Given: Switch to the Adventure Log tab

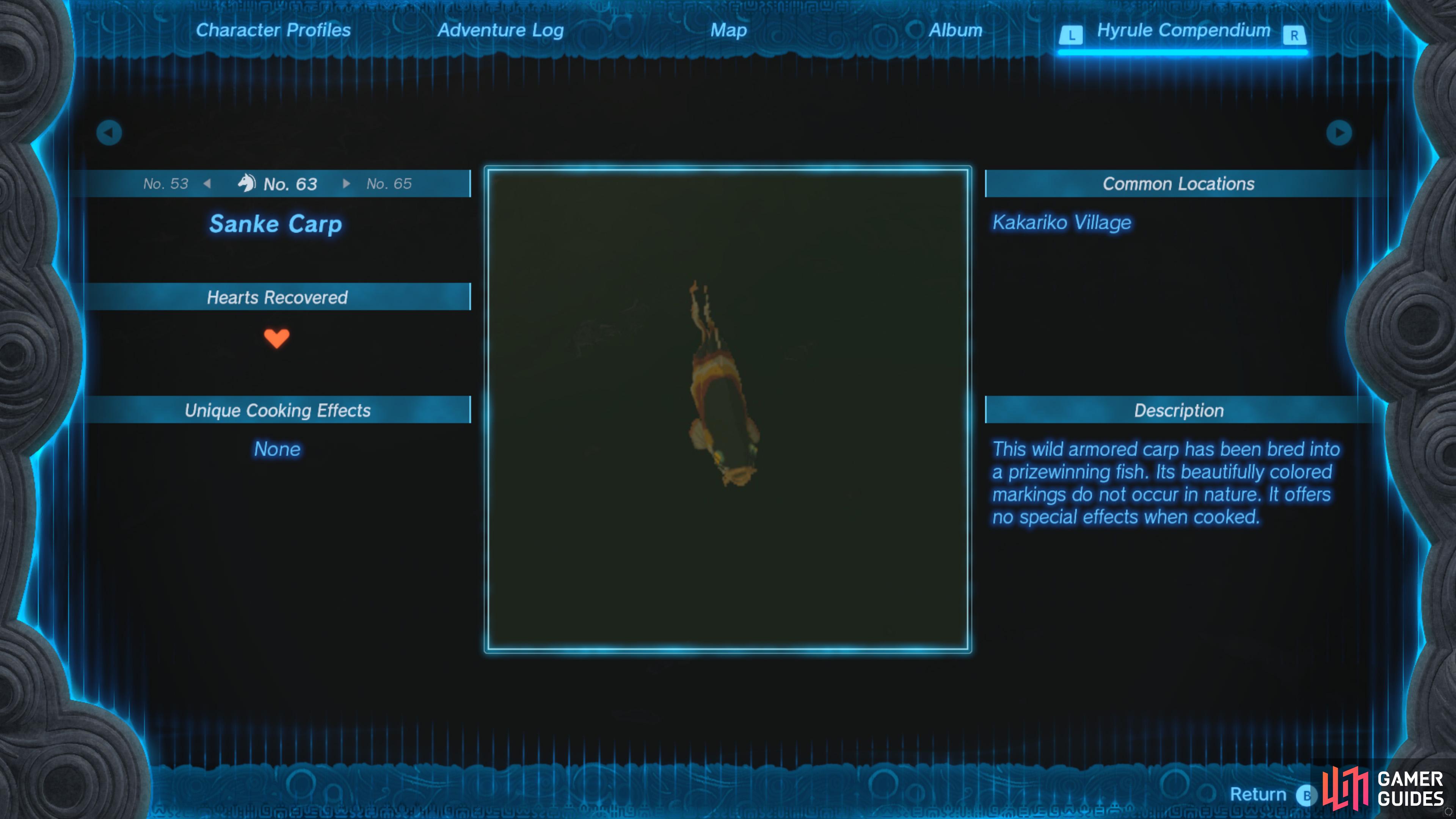Looking at the screenshot, I should [500, 30].
